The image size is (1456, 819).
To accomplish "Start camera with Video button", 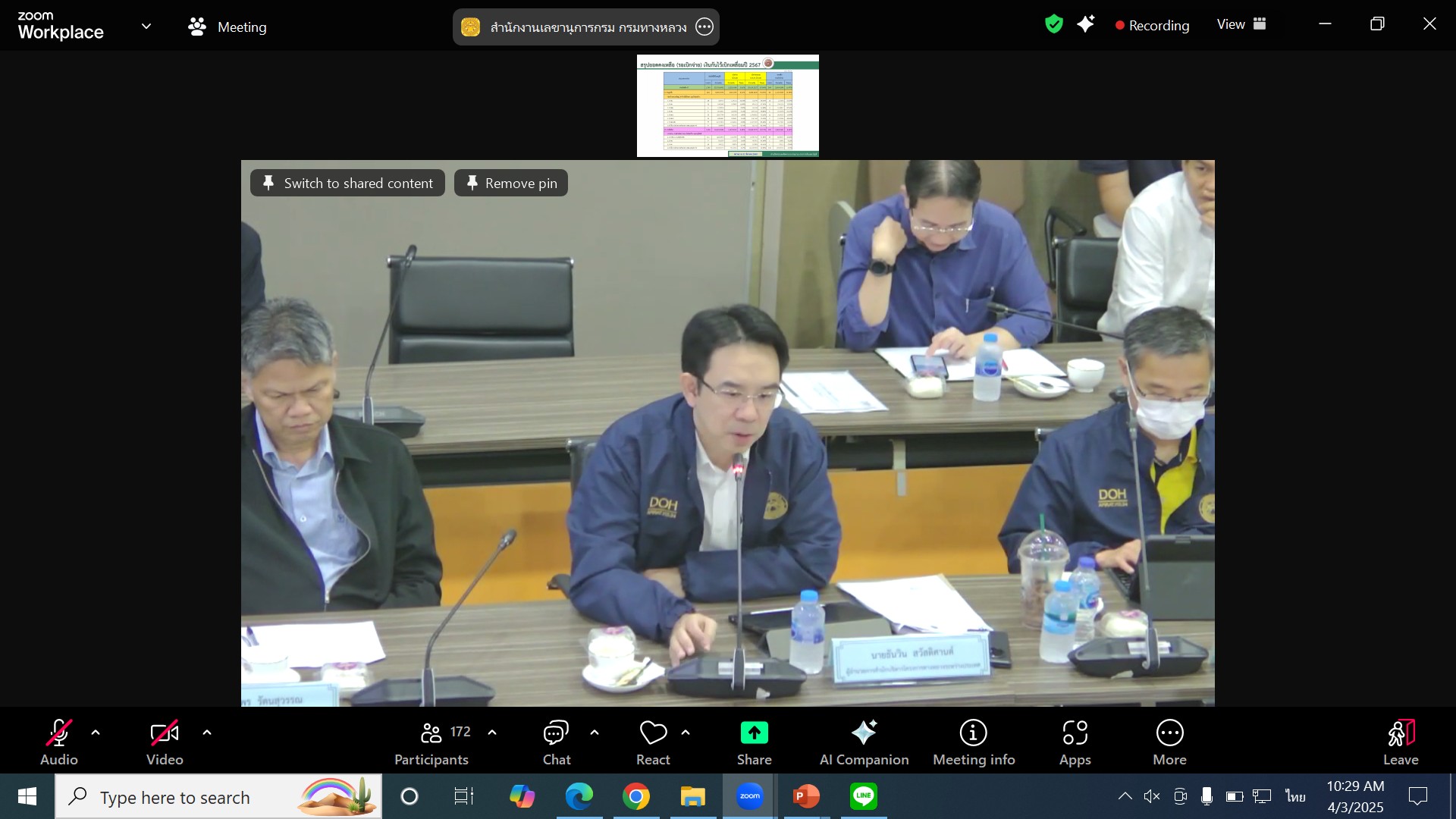I will (165, 740).
